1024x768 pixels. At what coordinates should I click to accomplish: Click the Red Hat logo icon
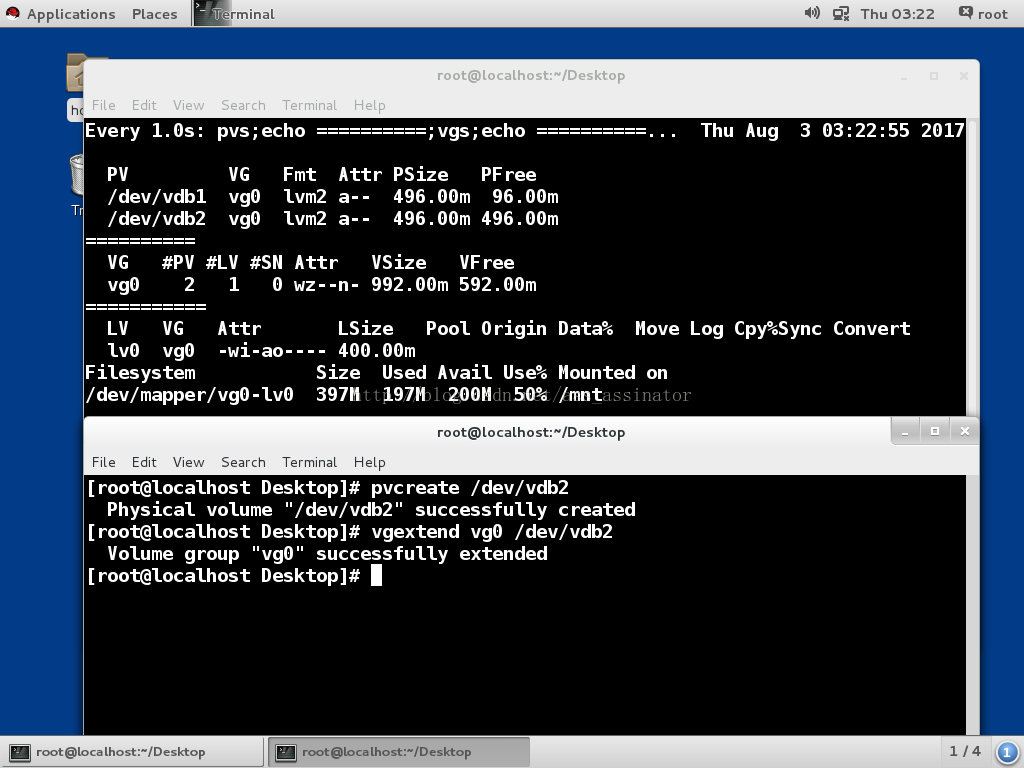[12, 13]
